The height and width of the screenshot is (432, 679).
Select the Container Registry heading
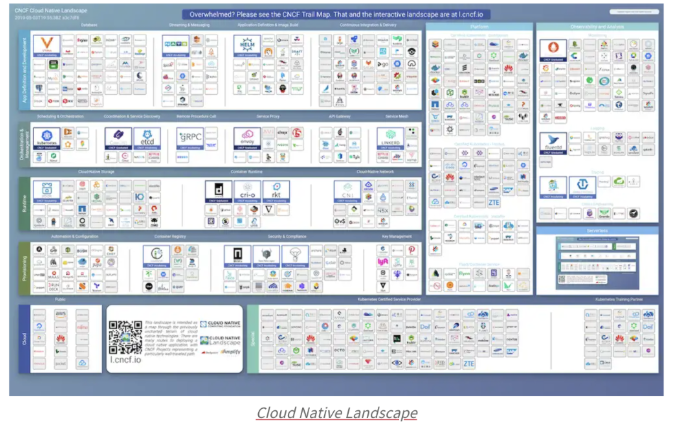[x=170, y=236]
